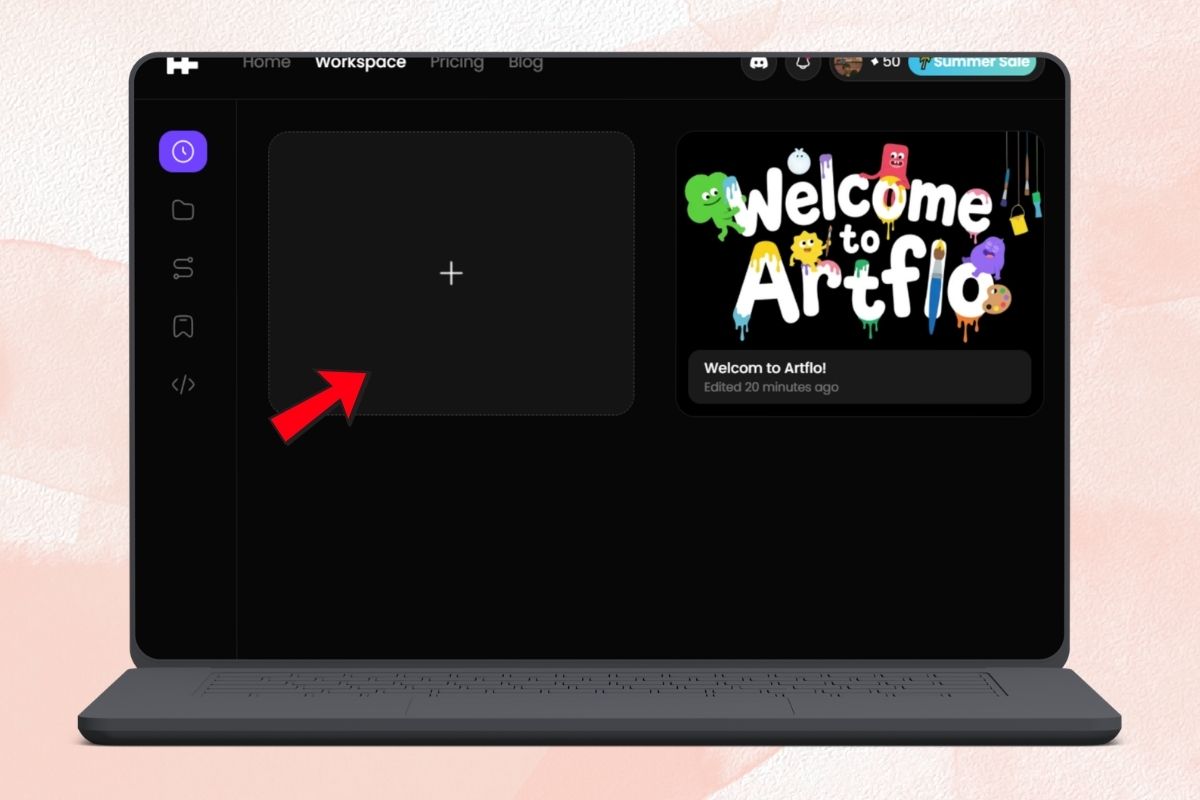Click the 'Welcom to Artflo!' project title
The image size is (1200, 800).
(765, 368)
